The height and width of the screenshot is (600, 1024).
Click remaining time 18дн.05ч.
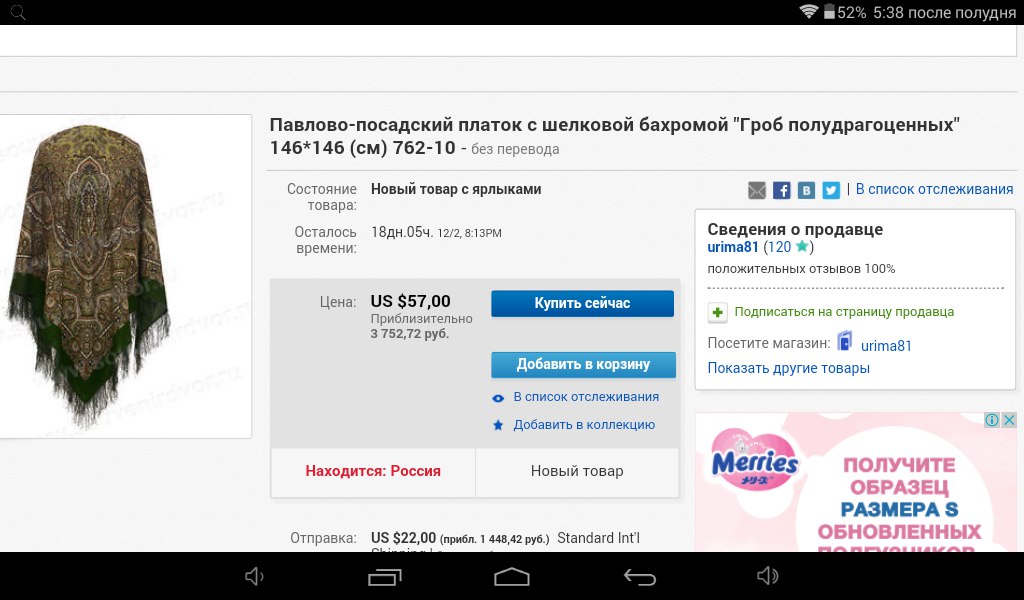pyautogui.click(x=402, y=232)
